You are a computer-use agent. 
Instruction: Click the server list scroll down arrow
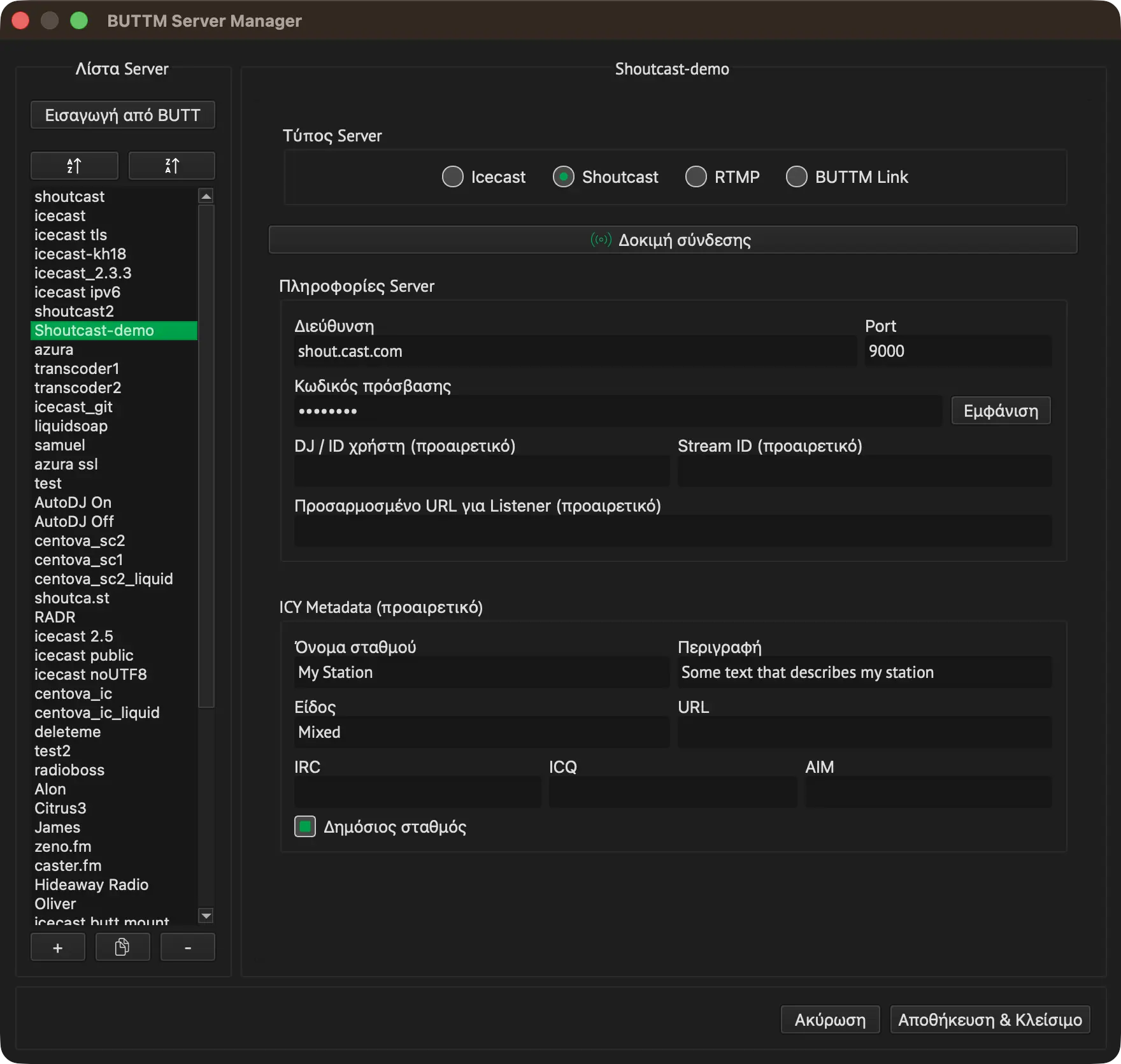point(206,916)
